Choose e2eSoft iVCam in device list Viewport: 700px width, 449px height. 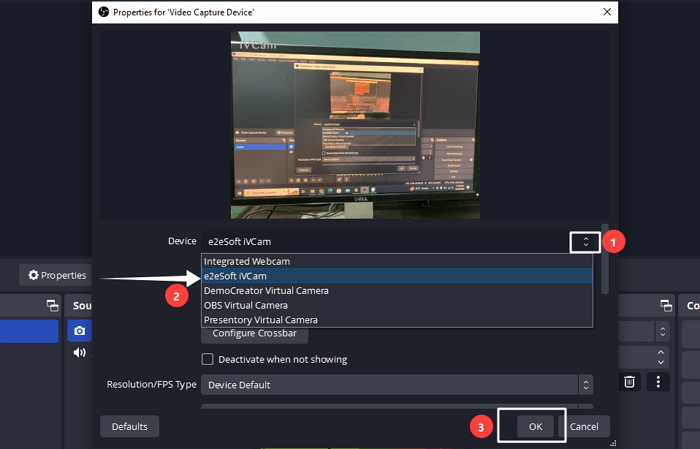coord(397,276)
